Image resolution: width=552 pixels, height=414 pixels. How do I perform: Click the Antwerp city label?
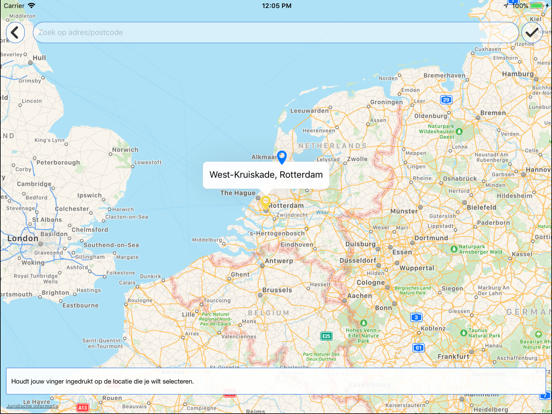click(279, 261)
